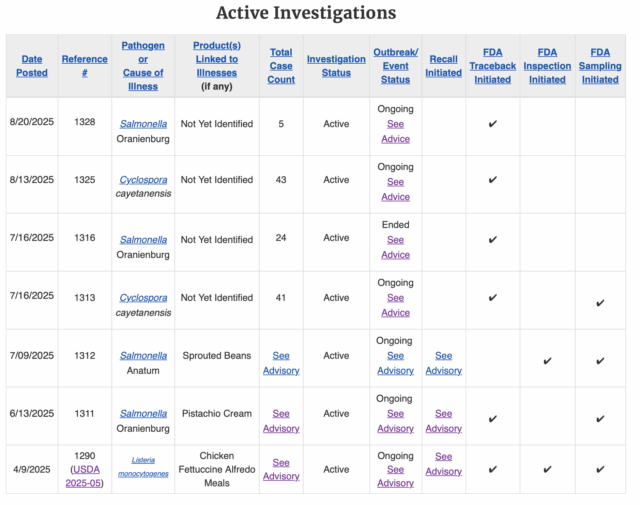Open Product(s) Linked to Illnesses header
The image size is (640, 505).
[x=217, y=59]
